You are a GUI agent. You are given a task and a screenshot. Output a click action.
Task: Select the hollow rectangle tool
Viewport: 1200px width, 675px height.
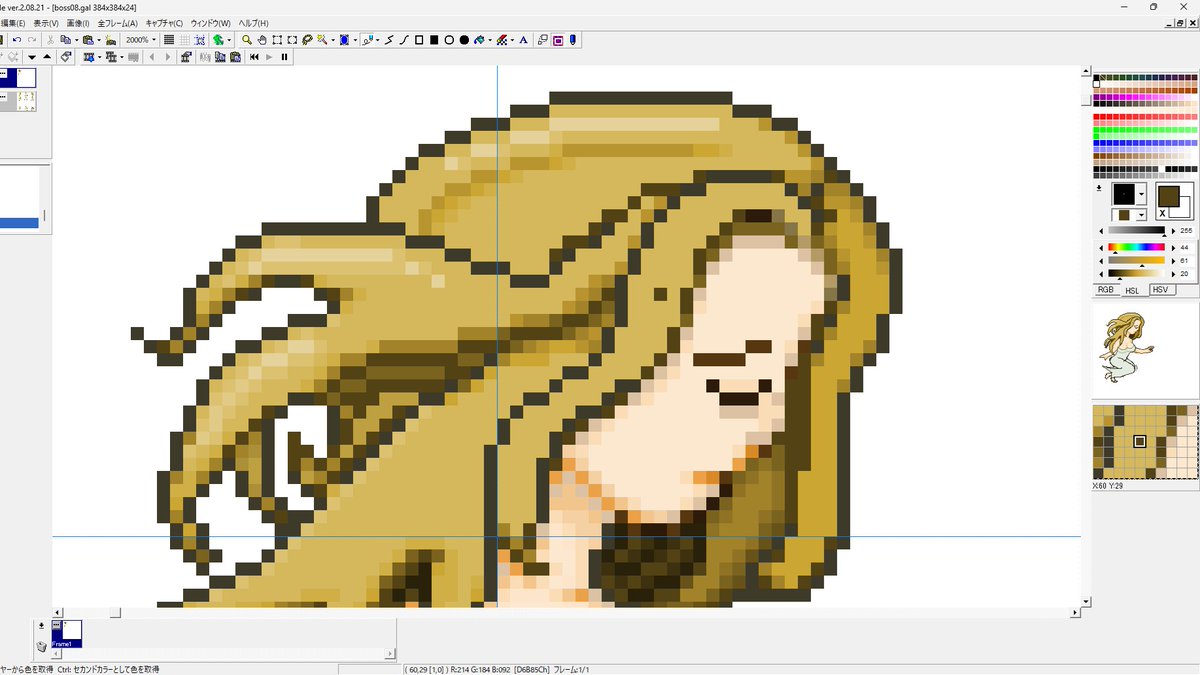click(419, 40)
